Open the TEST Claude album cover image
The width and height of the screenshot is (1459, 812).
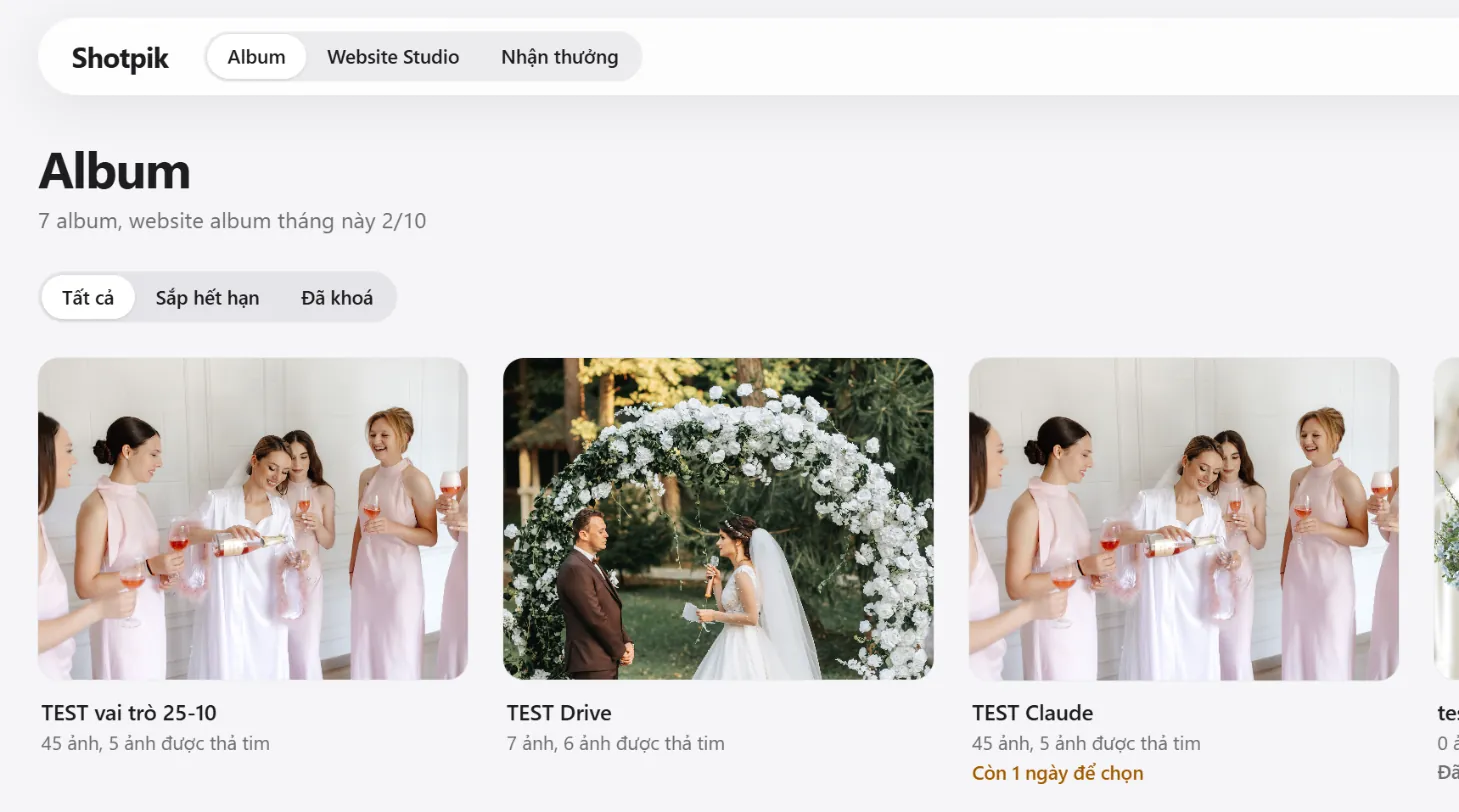(1184, 519)
